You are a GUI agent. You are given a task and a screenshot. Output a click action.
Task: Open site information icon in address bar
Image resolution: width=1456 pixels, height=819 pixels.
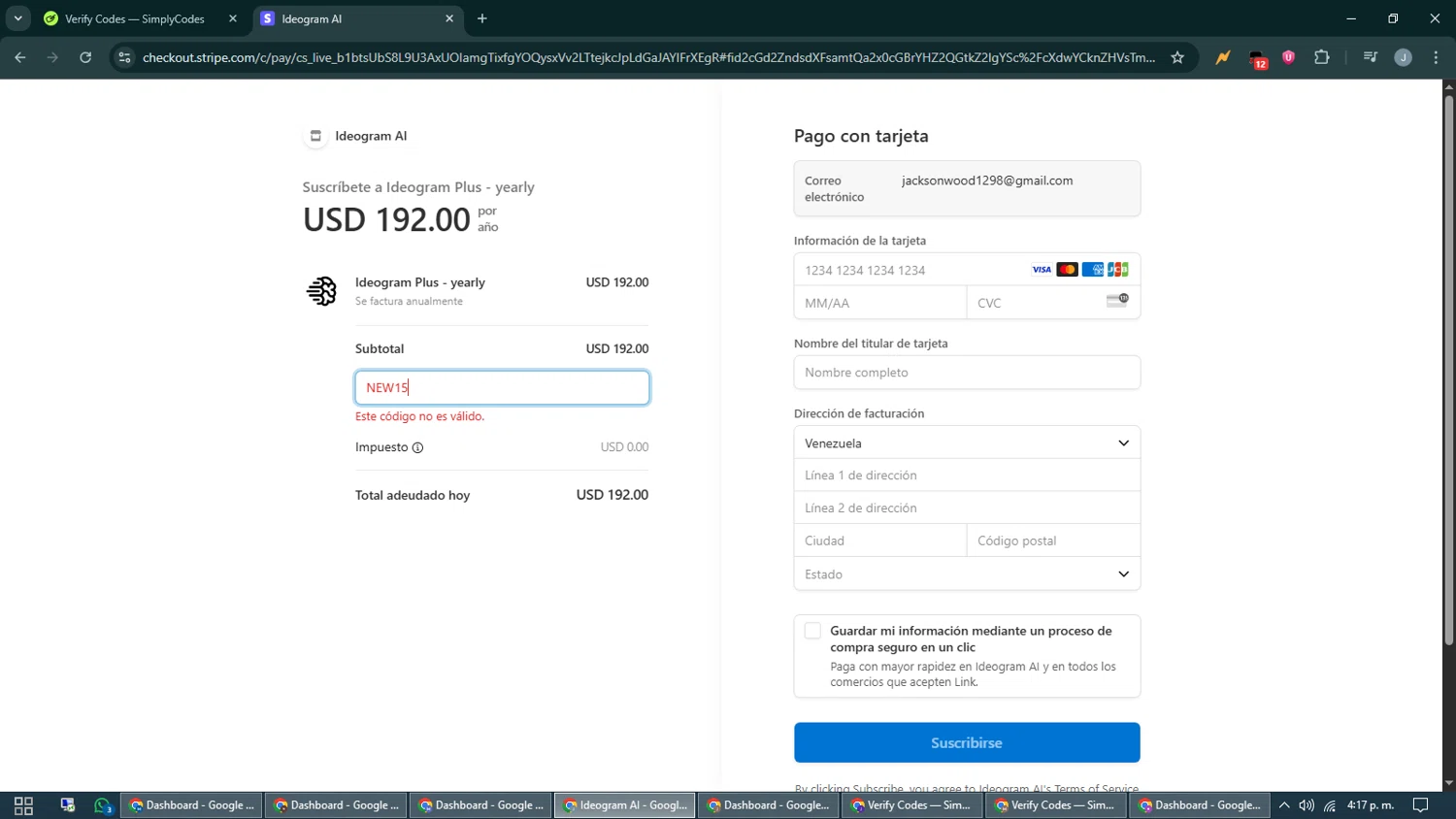click(124, 57)
